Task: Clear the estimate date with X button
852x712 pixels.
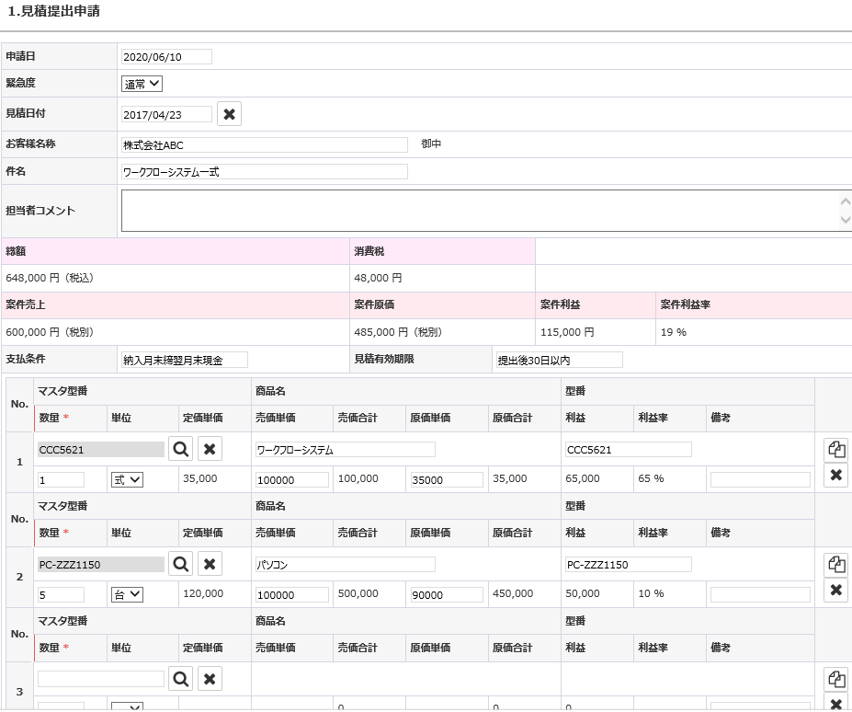Action: point(230,114)
